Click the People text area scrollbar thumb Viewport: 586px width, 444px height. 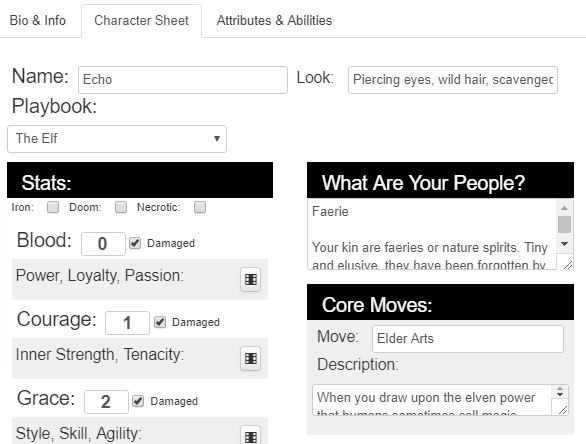(564, 224)
